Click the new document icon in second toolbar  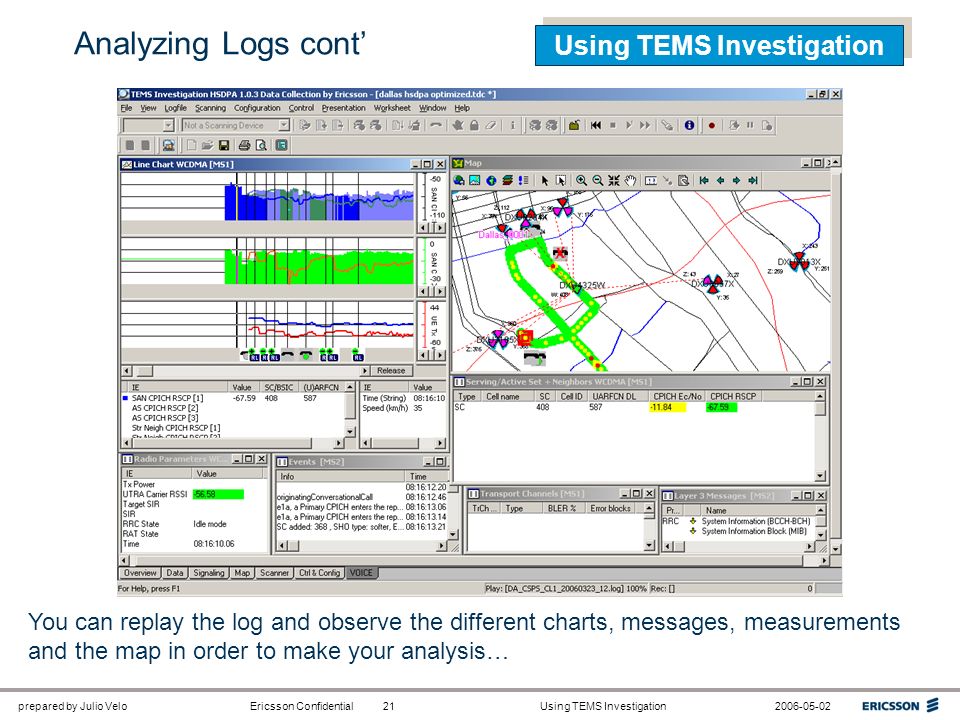click(192, 146)
